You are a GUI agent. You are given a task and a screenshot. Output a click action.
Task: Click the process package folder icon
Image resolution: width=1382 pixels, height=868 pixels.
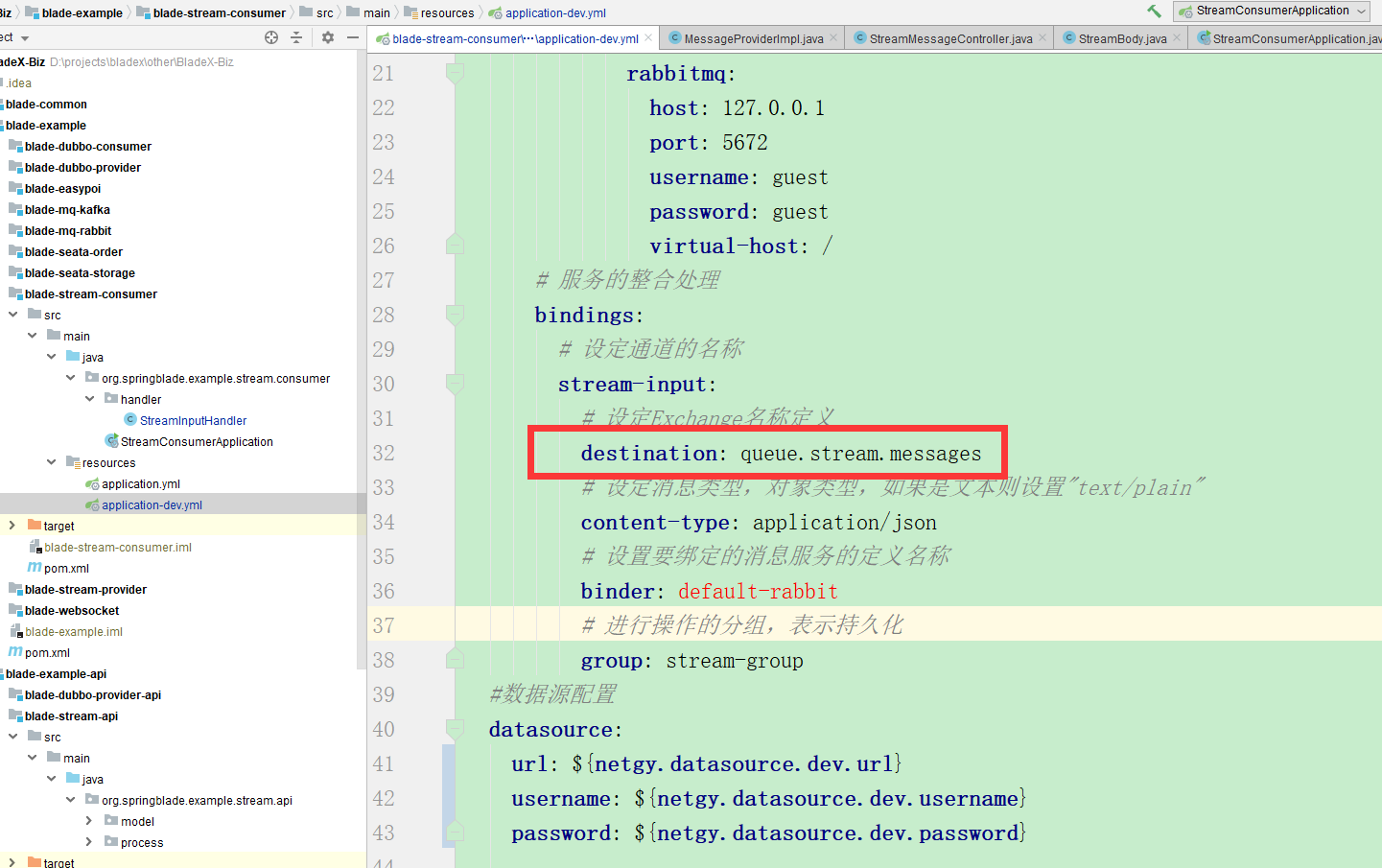point(111,842)
